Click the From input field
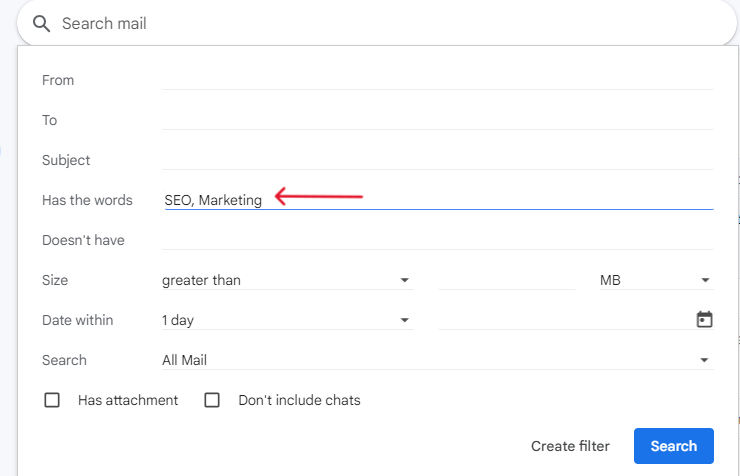Viewport: 740px width, 476px height. click(x=437, y=80)
